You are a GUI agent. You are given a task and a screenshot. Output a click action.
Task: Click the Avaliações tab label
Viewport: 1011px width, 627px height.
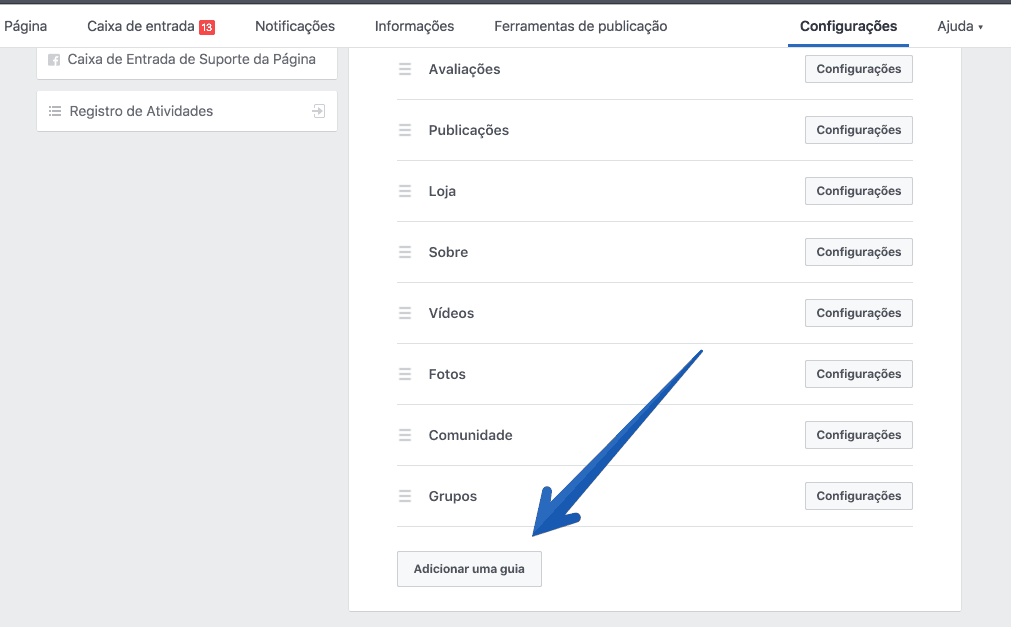pyautogui.click(x=464, y=69)
